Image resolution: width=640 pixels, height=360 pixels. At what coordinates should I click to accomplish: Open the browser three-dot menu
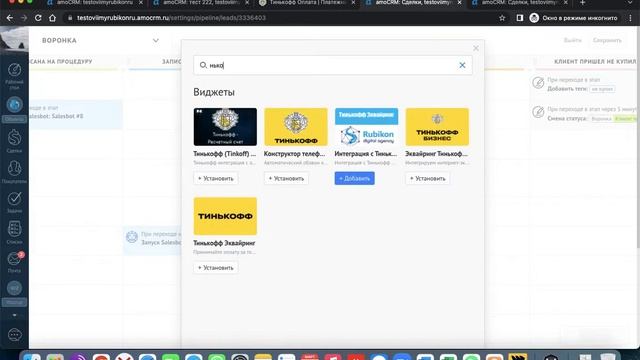click(x=631, y=18)
